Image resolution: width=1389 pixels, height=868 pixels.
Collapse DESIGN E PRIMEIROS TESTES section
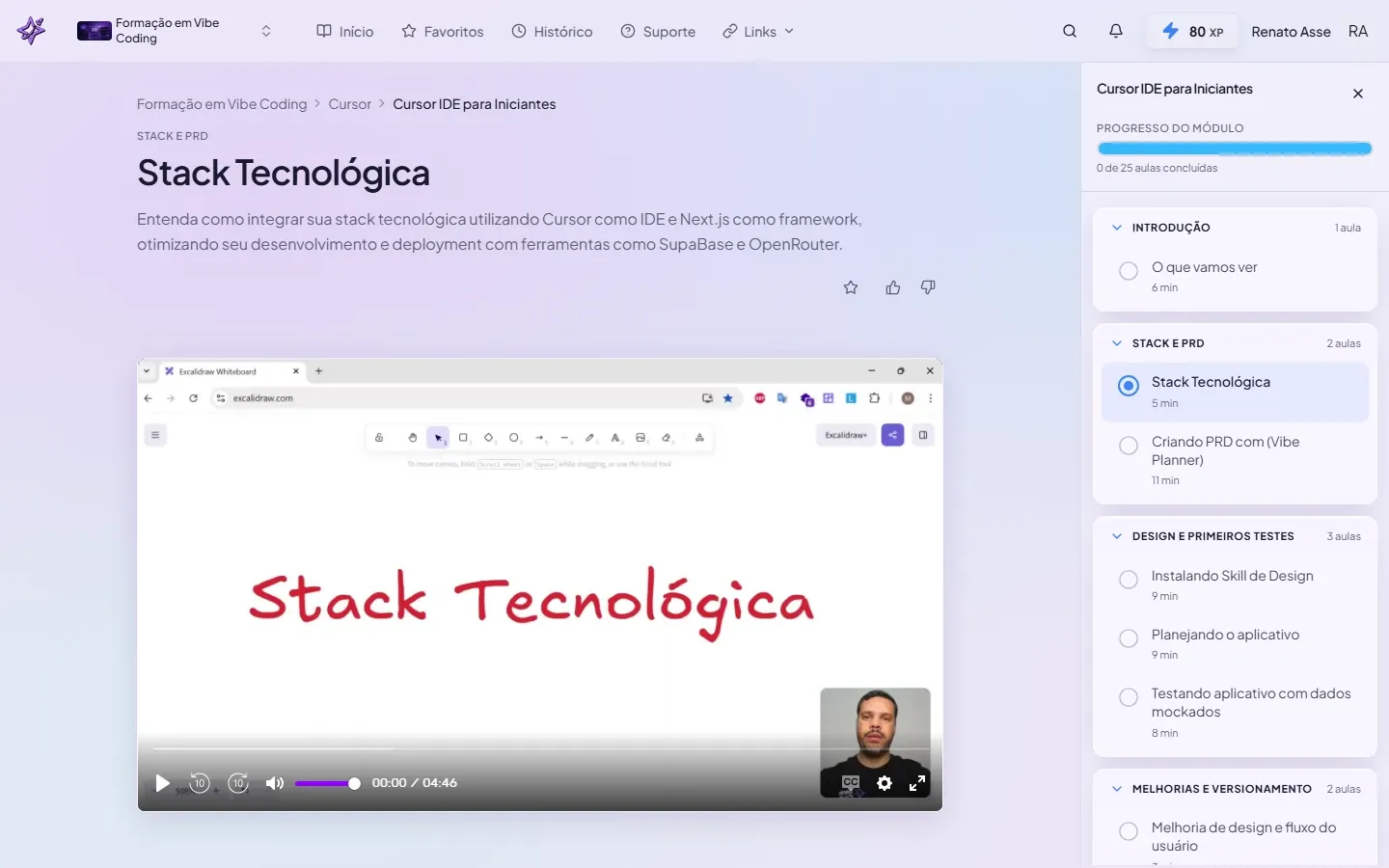[x=1117, y=536]
